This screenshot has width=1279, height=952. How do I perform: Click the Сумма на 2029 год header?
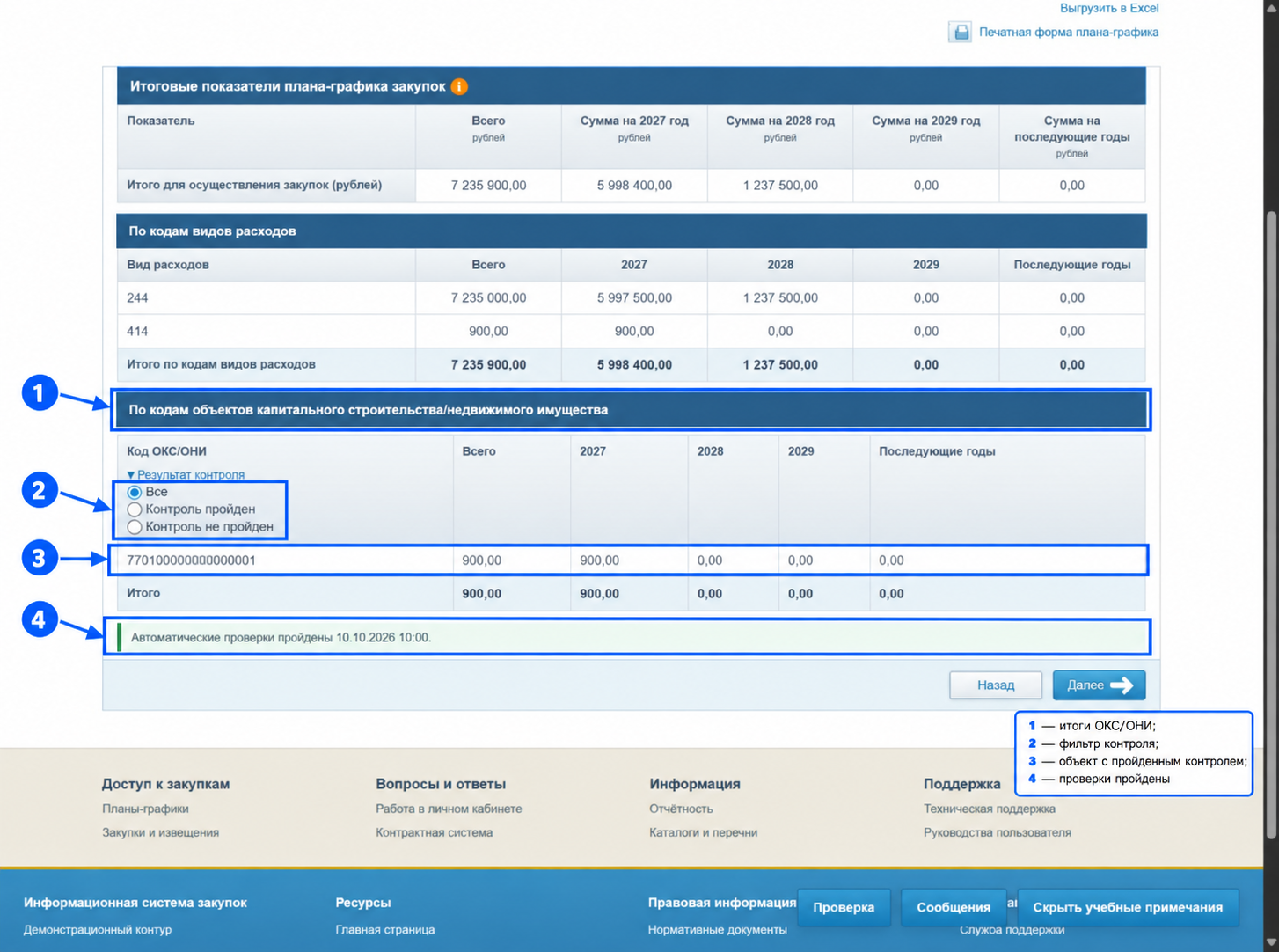pos(925,121)
